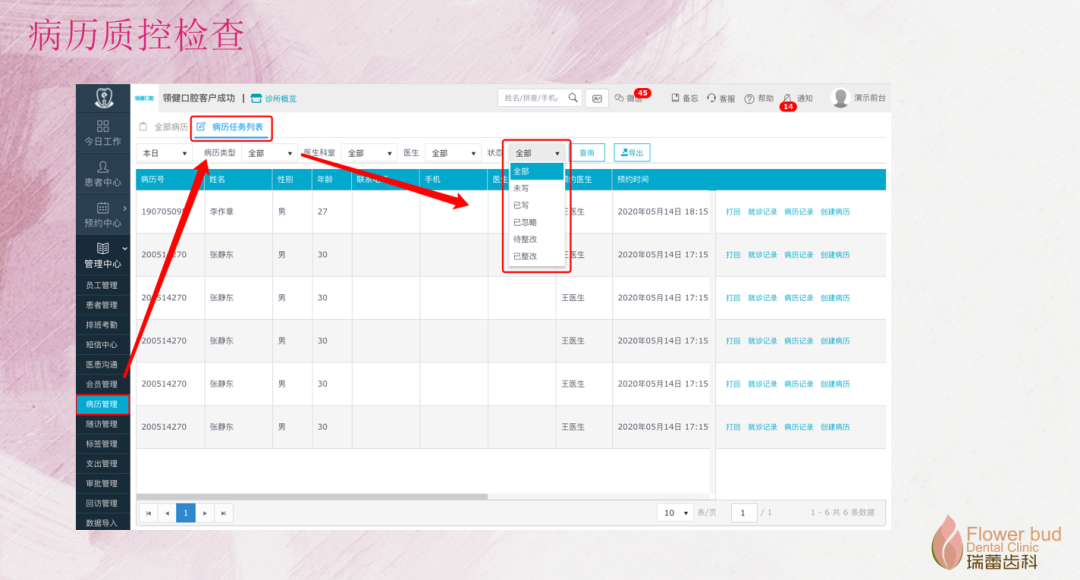Viewport: 1080px width, 580px height.
Task: Open 短信中心 in the sidebar
Action: (x=103, y=344)
